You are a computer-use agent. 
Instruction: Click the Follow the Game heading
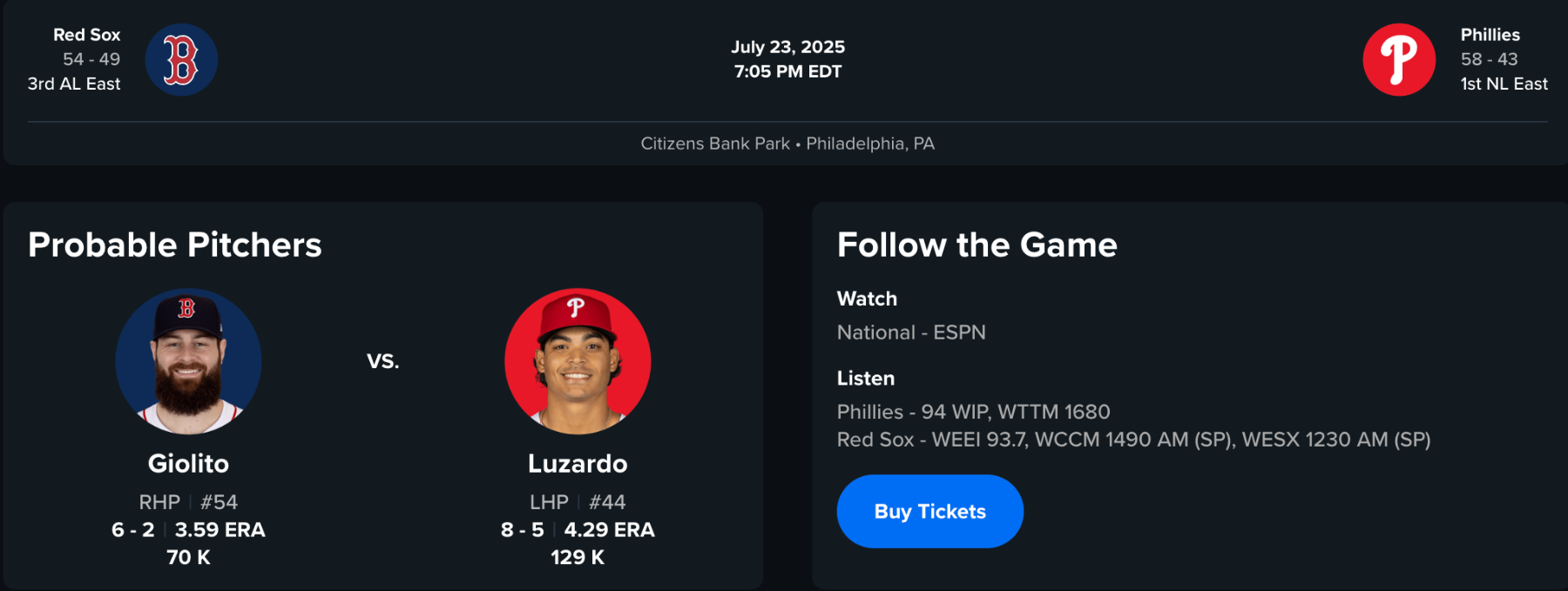[x=977, y=245]
